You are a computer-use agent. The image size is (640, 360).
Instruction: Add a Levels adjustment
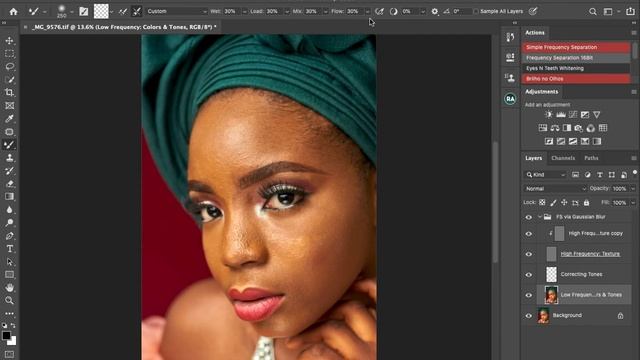coord(561,115)
